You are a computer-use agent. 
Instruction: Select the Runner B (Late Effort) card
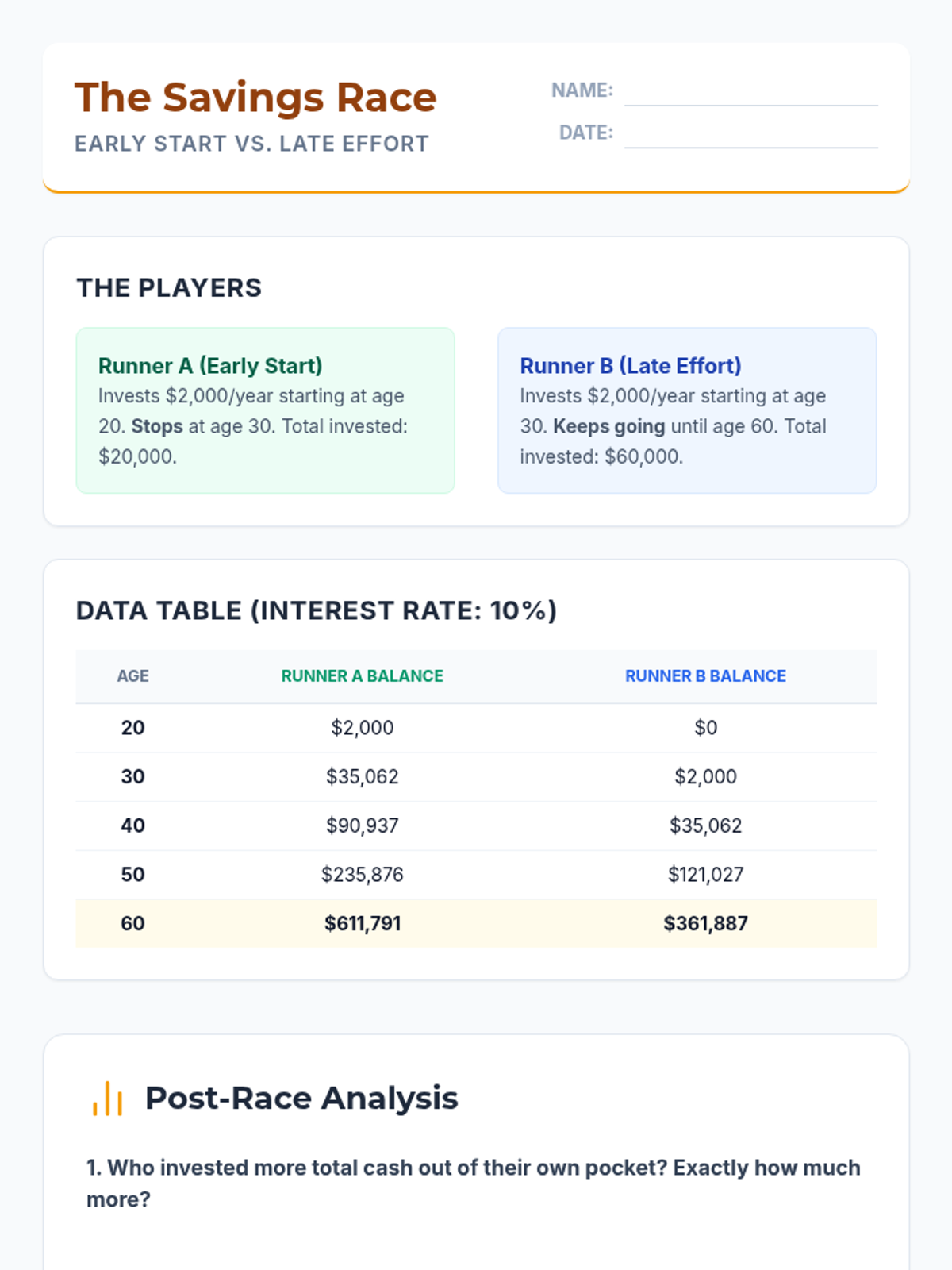pos(687,410)
